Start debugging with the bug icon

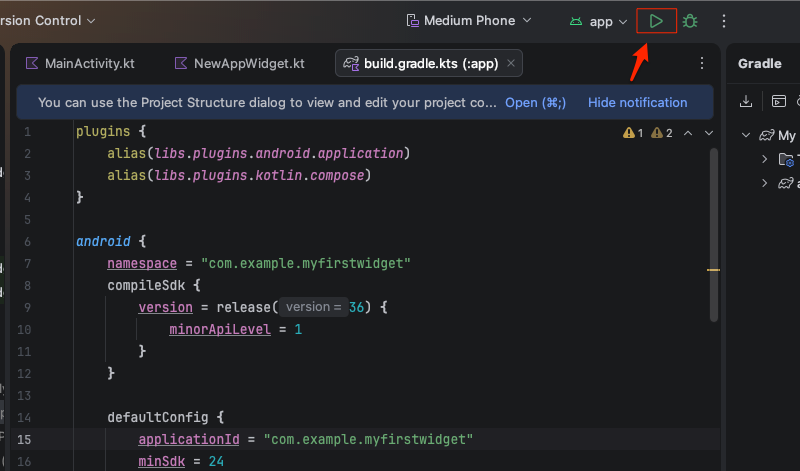tap(690, 21)
